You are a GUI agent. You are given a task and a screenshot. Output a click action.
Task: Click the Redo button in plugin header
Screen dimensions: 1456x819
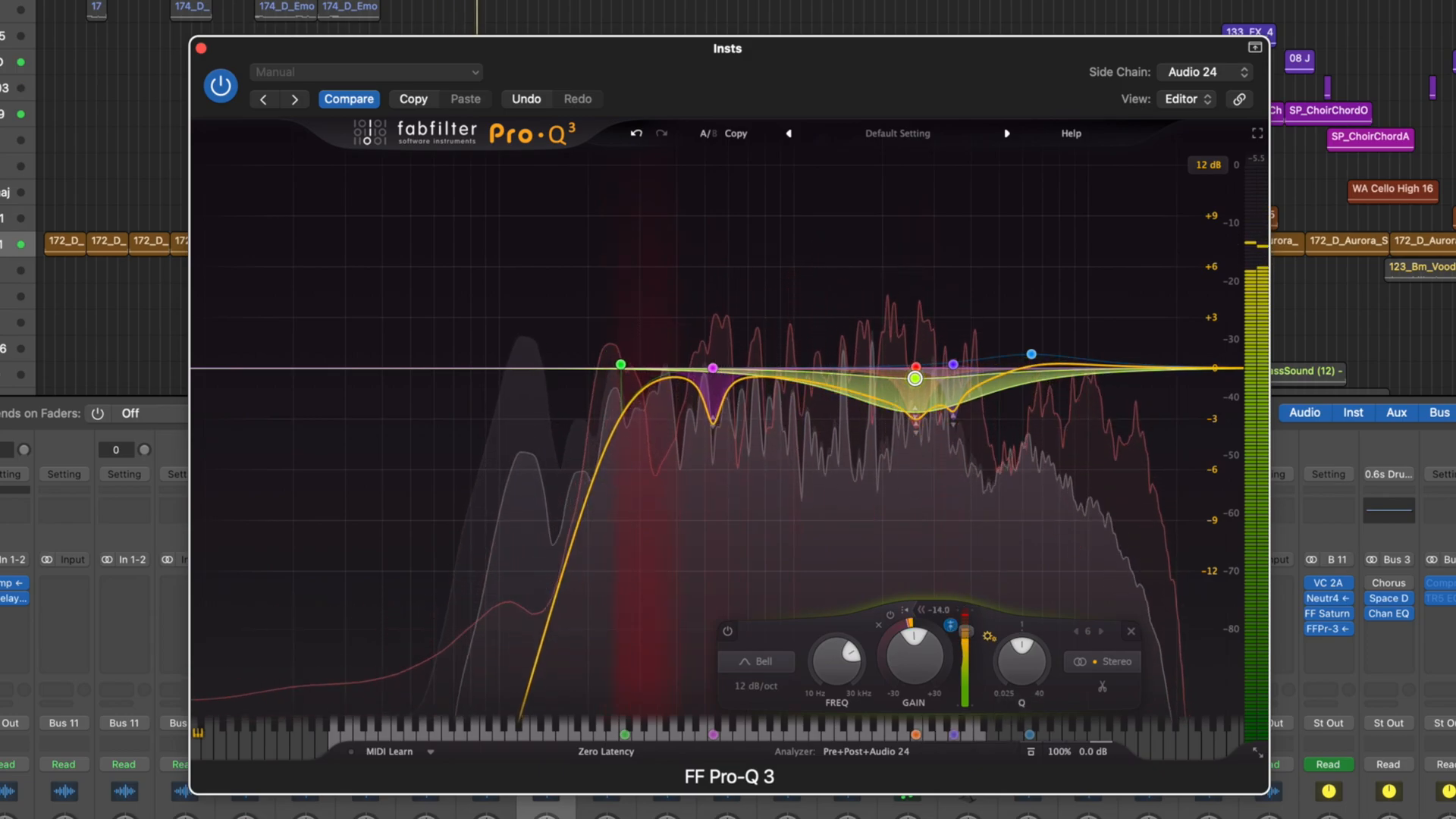[578, 99]
